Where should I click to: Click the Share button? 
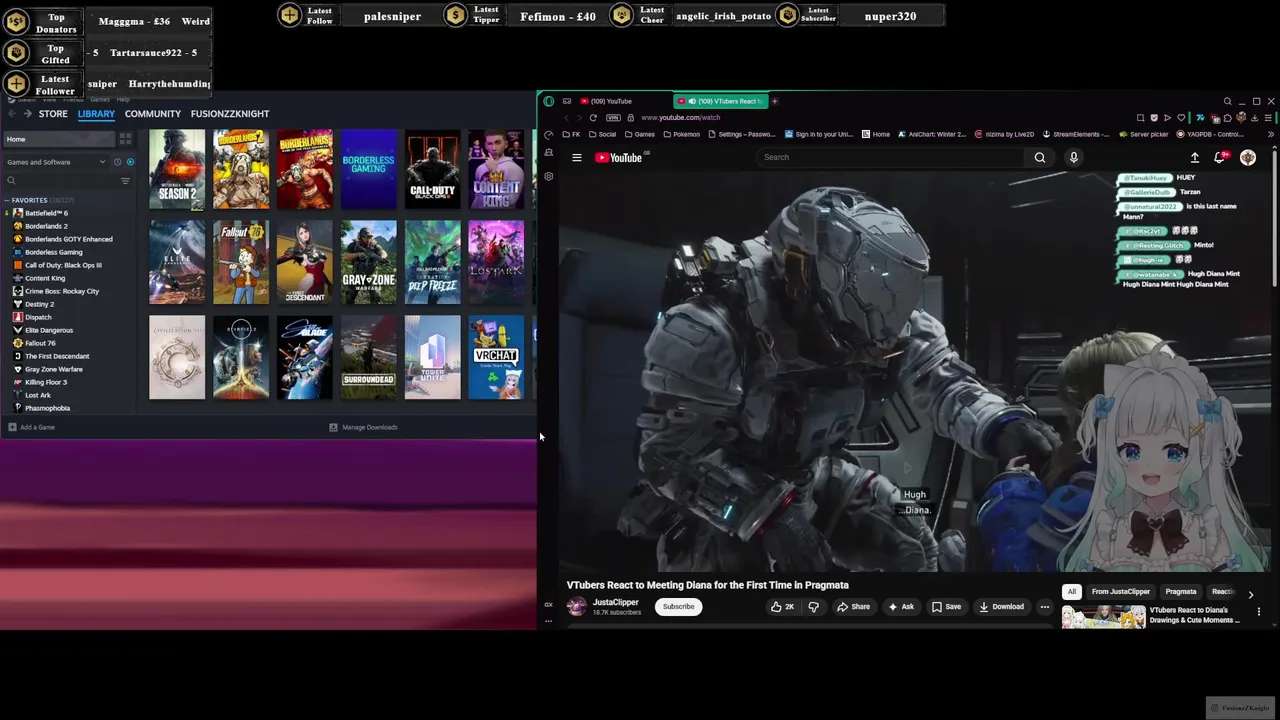[853, 606]
